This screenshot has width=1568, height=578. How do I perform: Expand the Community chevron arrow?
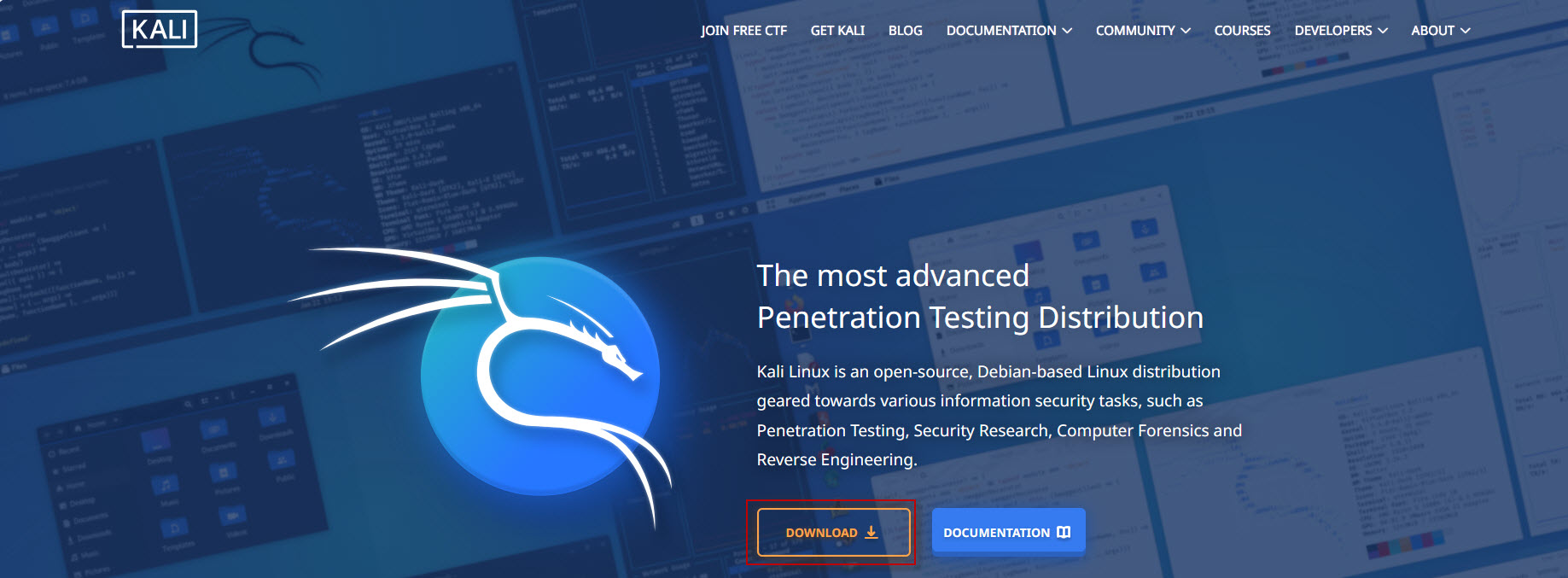(x=1186, y=31)
